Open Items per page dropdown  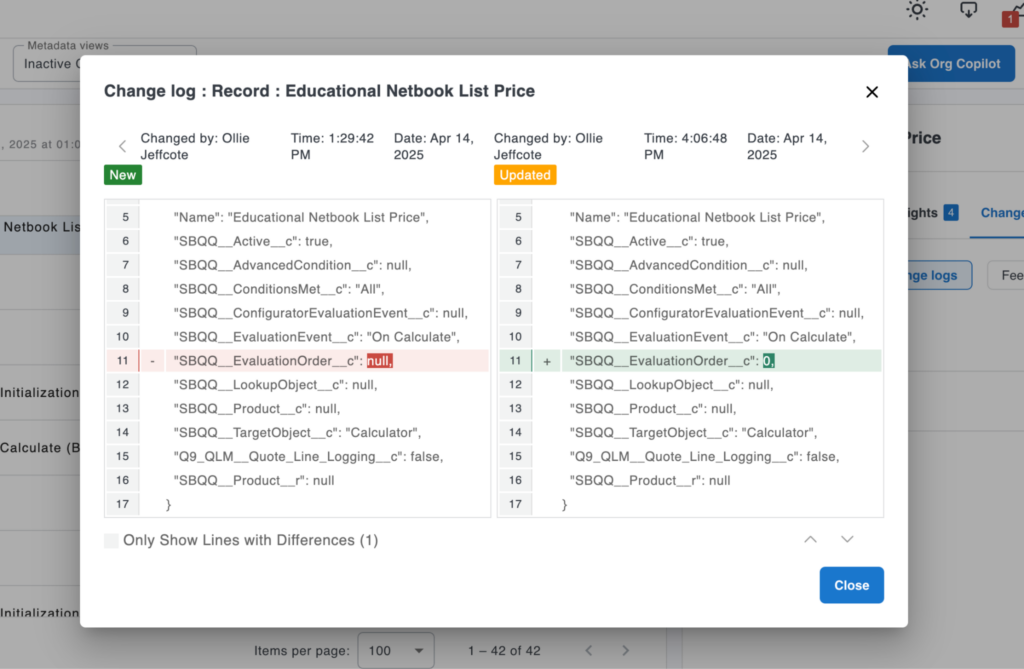[396, 650]
